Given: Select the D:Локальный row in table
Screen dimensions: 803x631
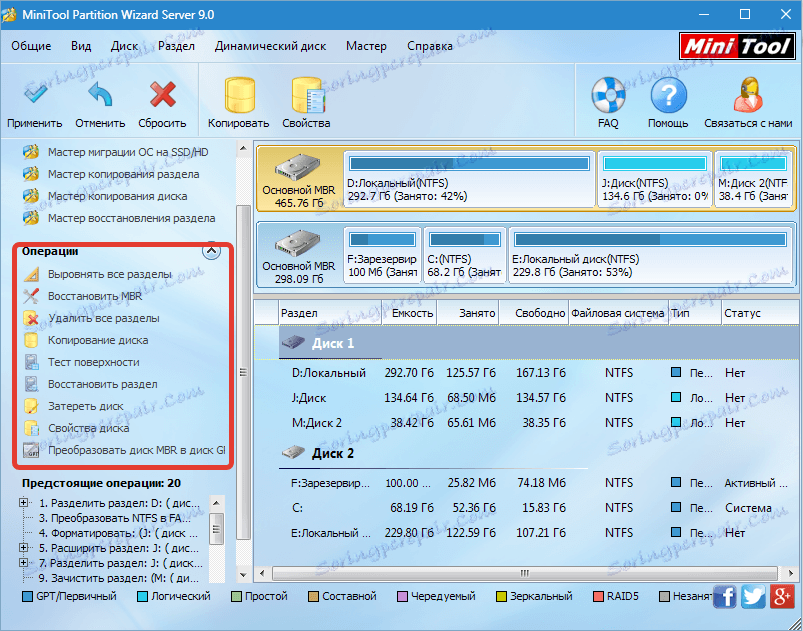Looking at the screenshot, I should (526, 373).
